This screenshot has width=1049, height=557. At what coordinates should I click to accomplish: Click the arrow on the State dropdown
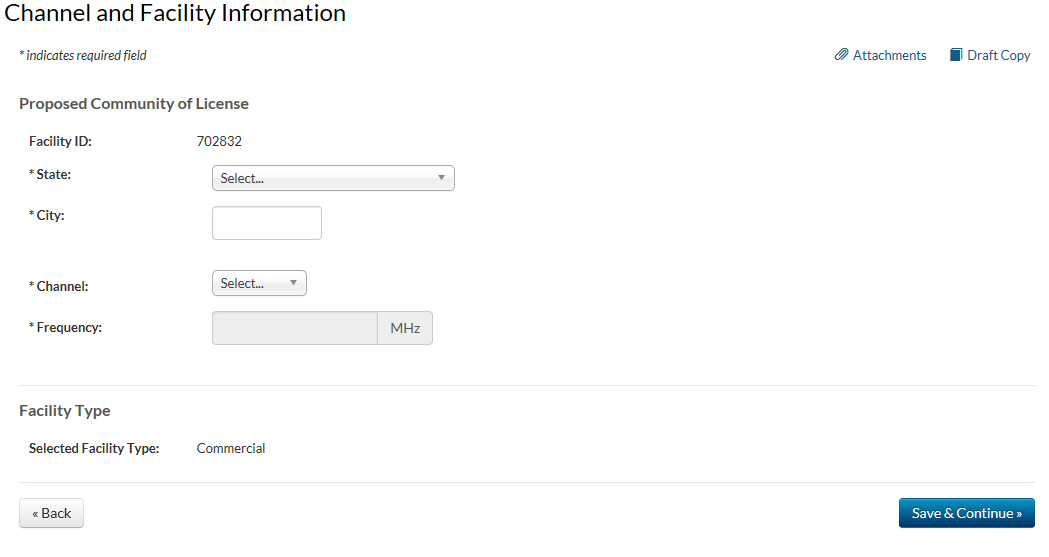click(x=441, y=178)
